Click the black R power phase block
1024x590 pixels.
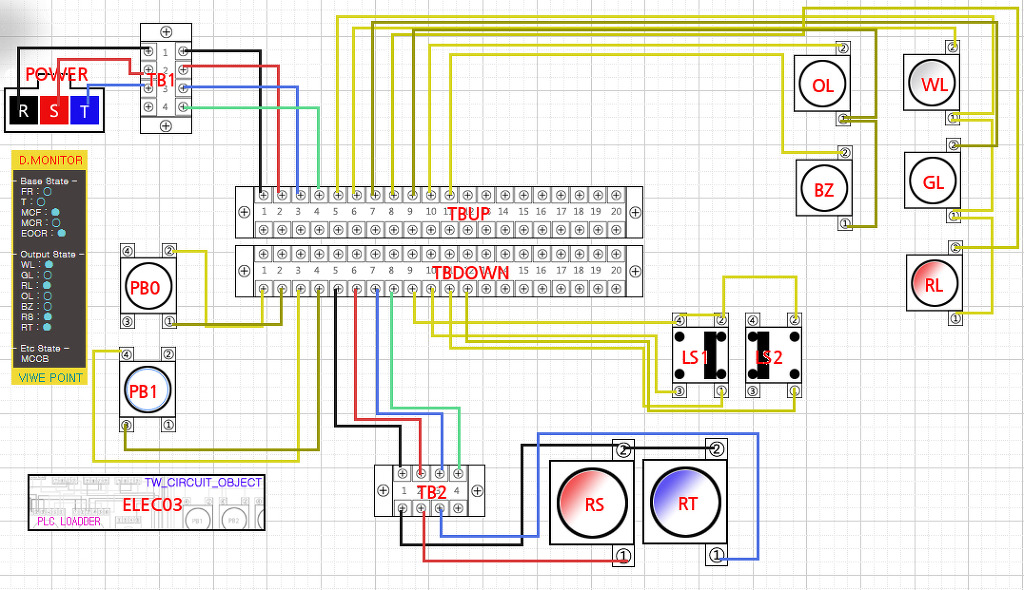(24, 110)
